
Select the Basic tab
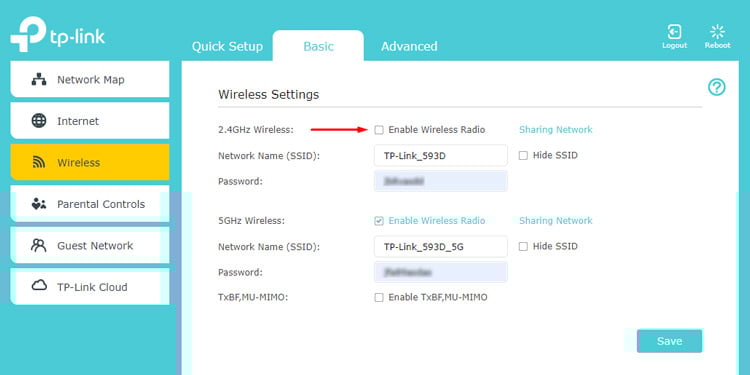coord(318,46)
